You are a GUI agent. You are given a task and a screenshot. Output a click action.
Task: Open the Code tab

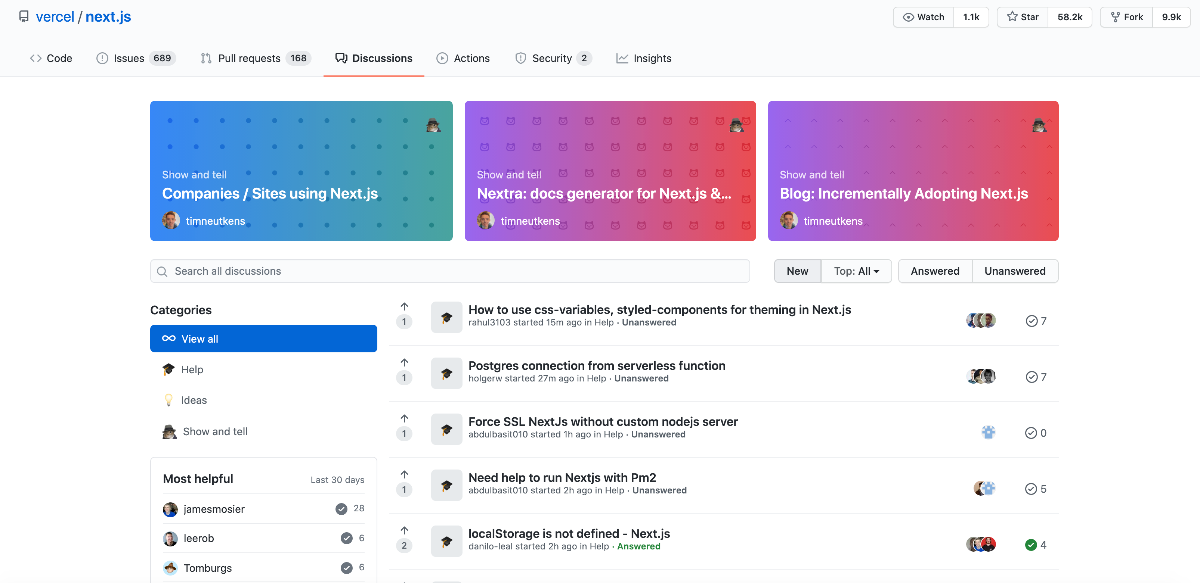(51, 58)
